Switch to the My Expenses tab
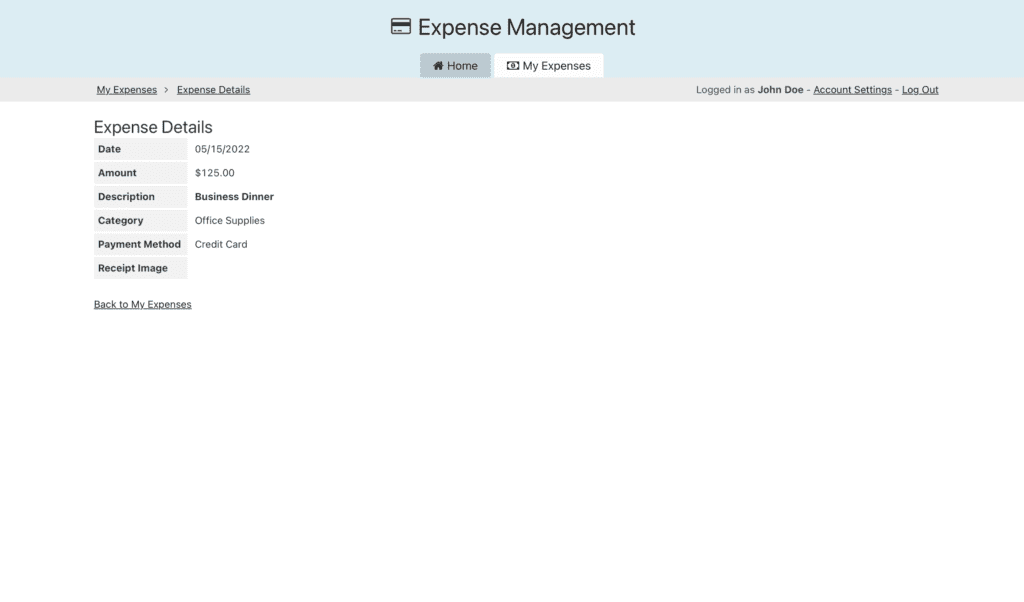Viewport: 1024px width, 602px height. point(549,66)
